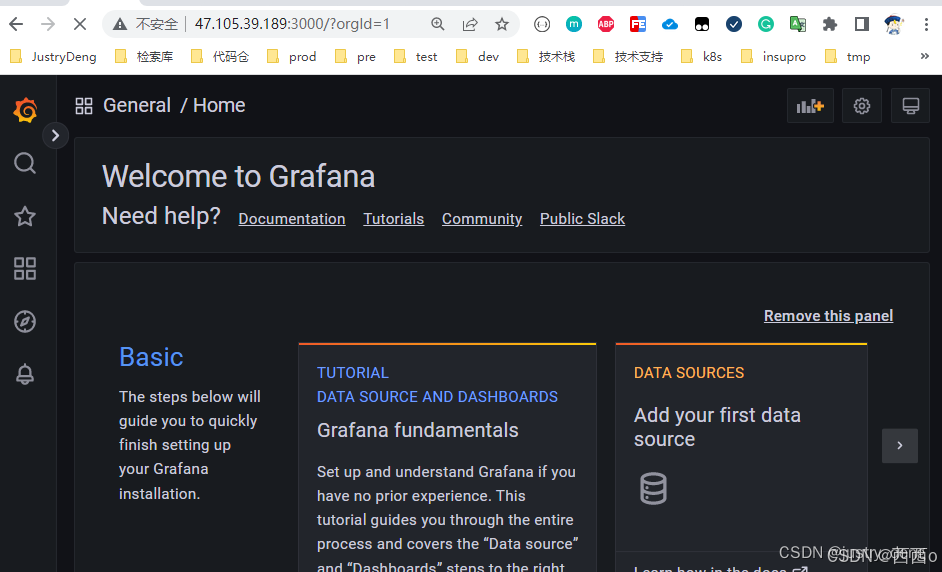Go back with the browser back arrow
942x572 pixels.
point(16,24)
